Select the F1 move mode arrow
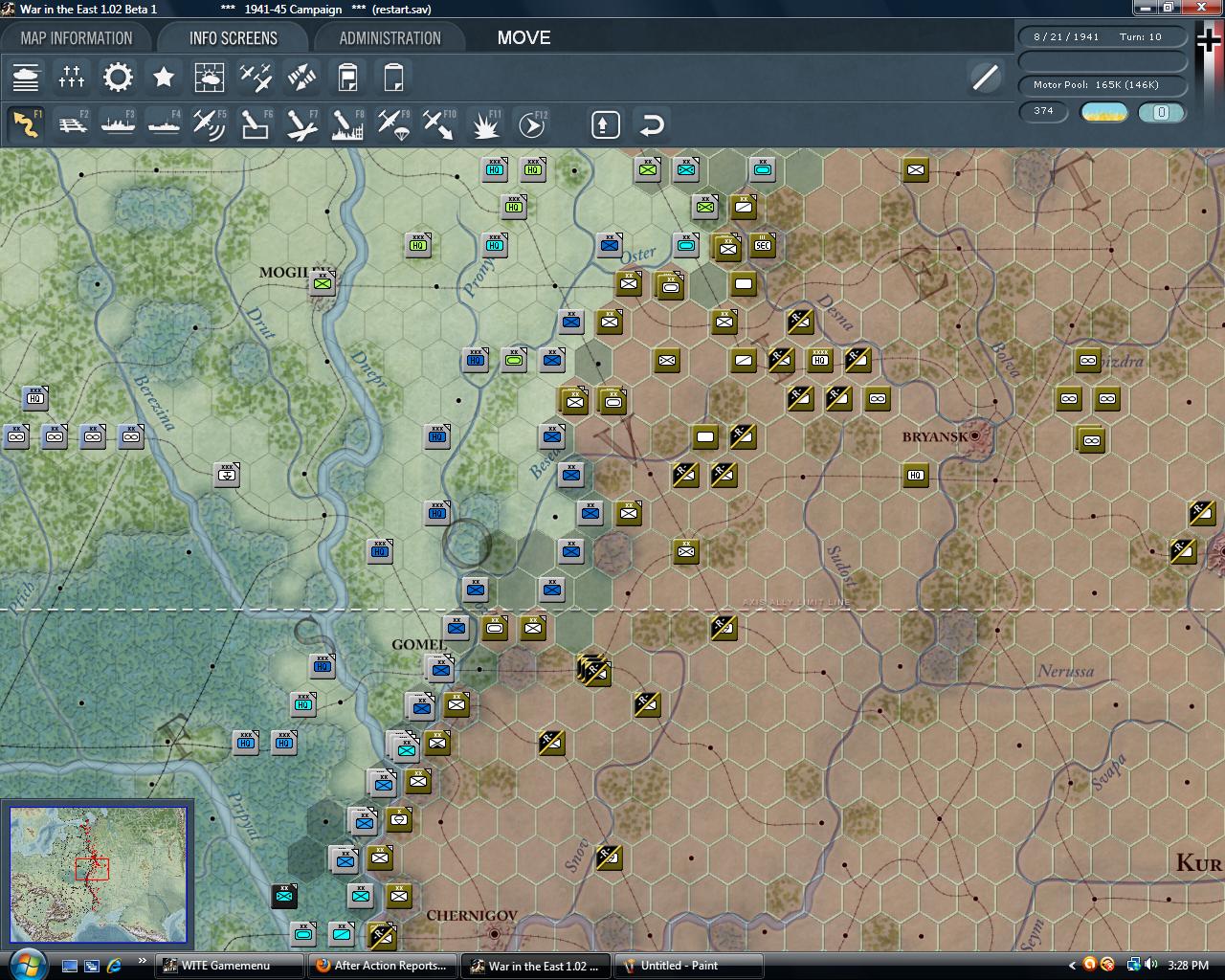The width and height of the screenshot is (1225, 980). coord(26,124)
